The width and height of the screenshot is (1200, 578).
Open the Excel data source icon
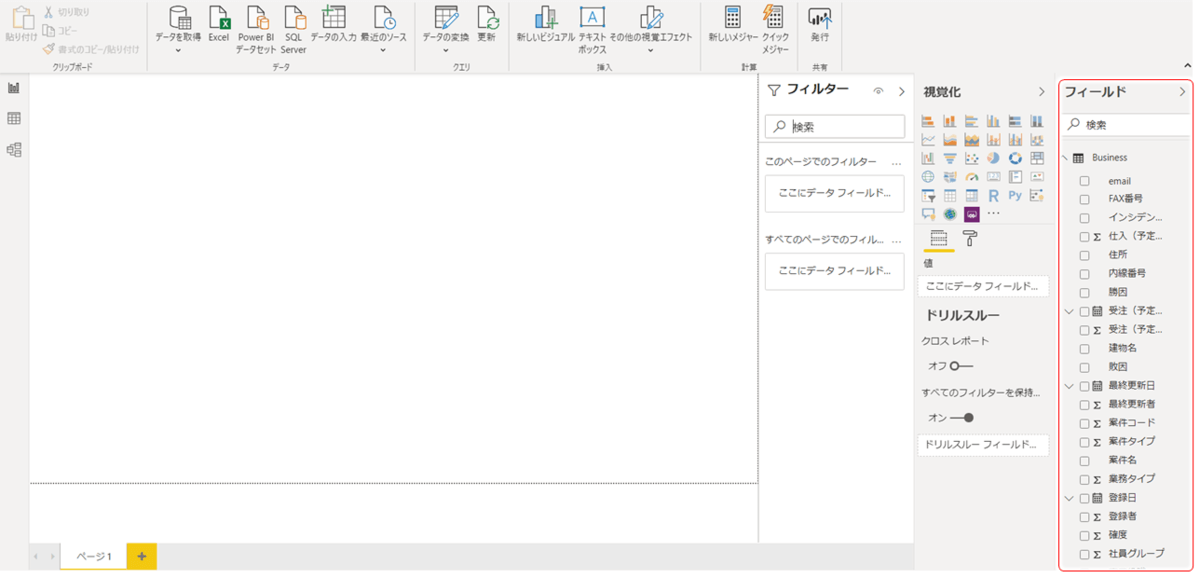click(x=219, y=24)
